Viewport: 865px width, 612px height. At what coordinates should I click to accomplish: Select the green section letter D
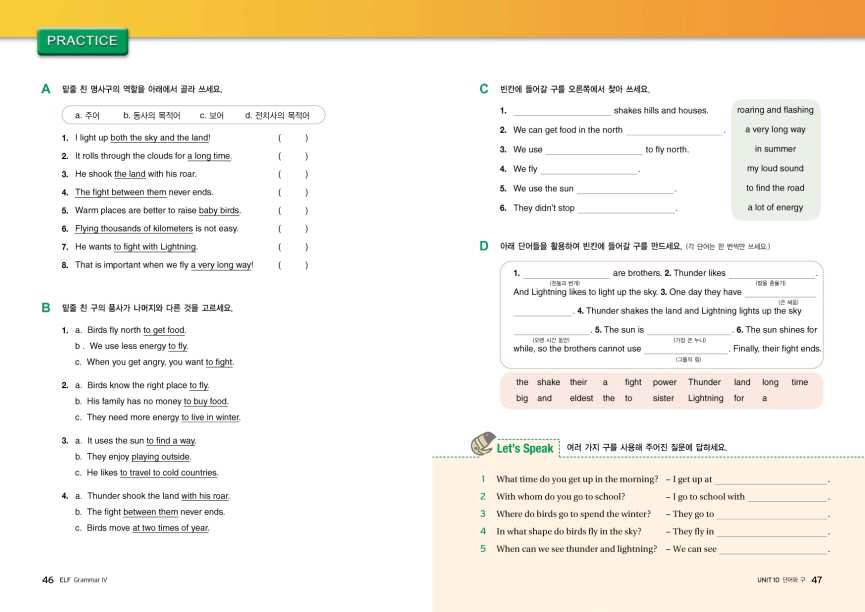(x=484, y=246)
